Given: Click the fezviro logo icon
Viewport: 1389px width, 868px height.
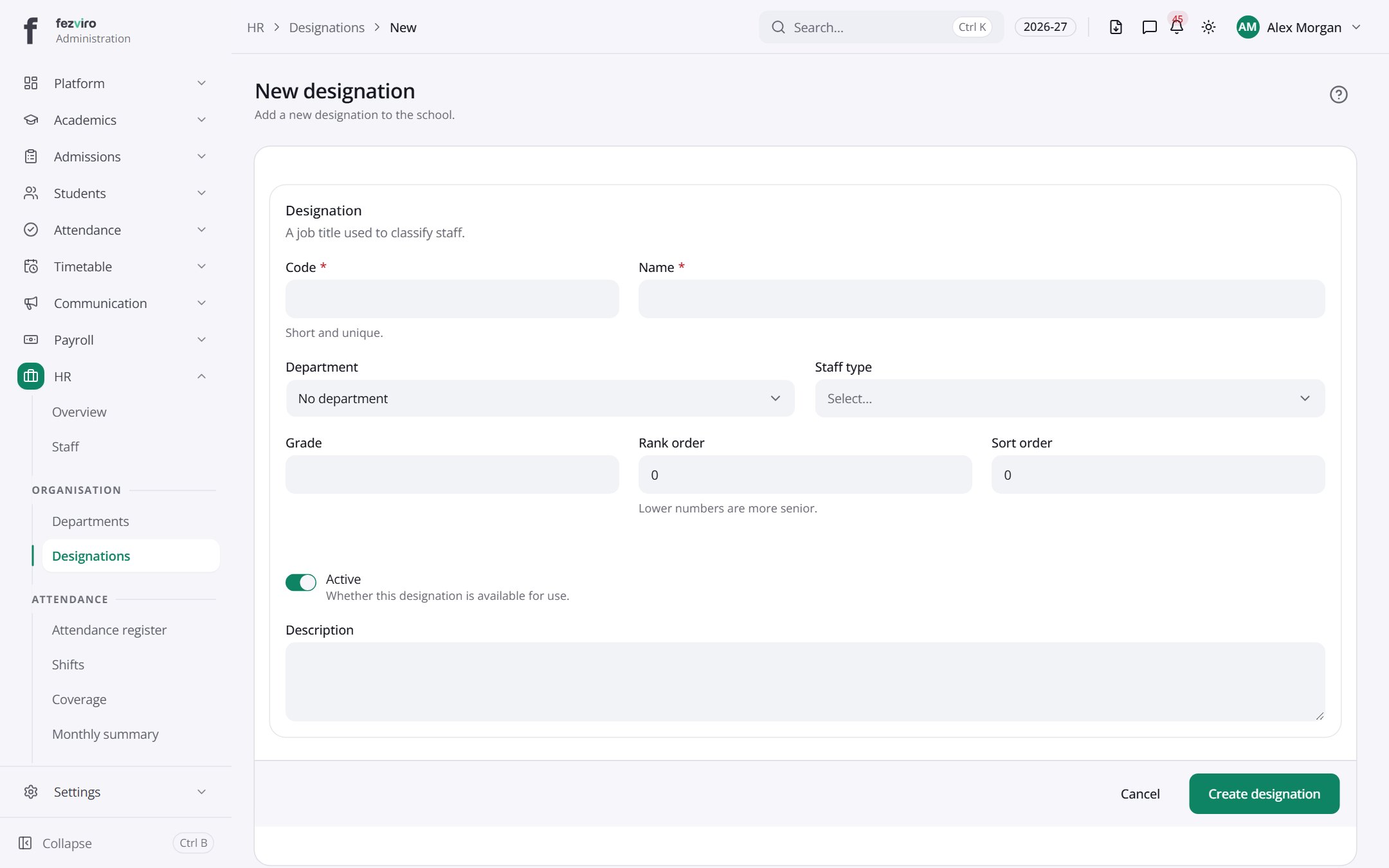Looking at the screenshot, I should point(30,30).
